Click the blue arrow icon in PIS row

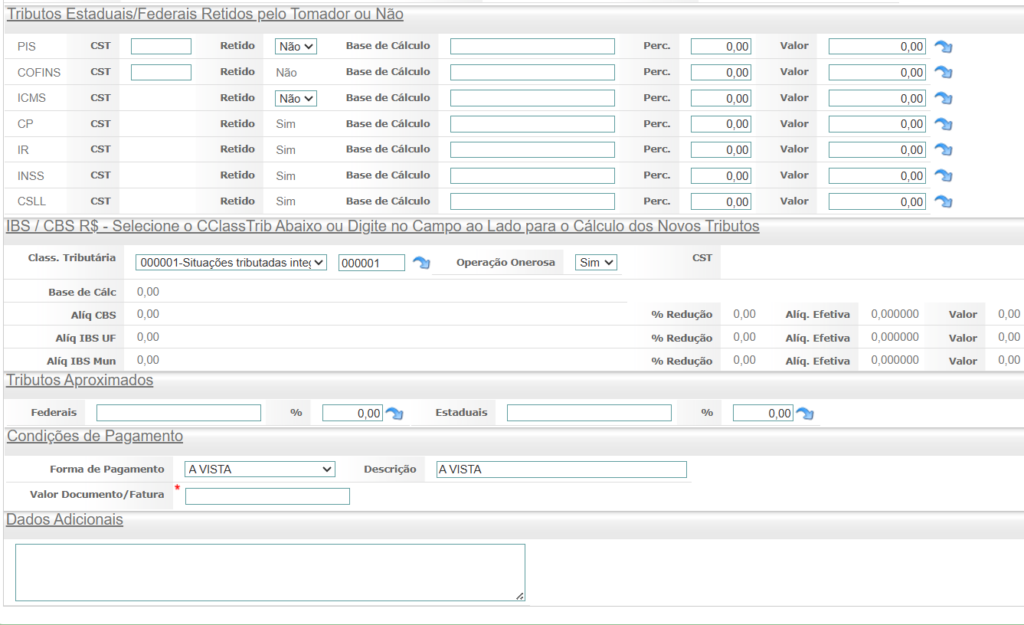click(943, 46)
